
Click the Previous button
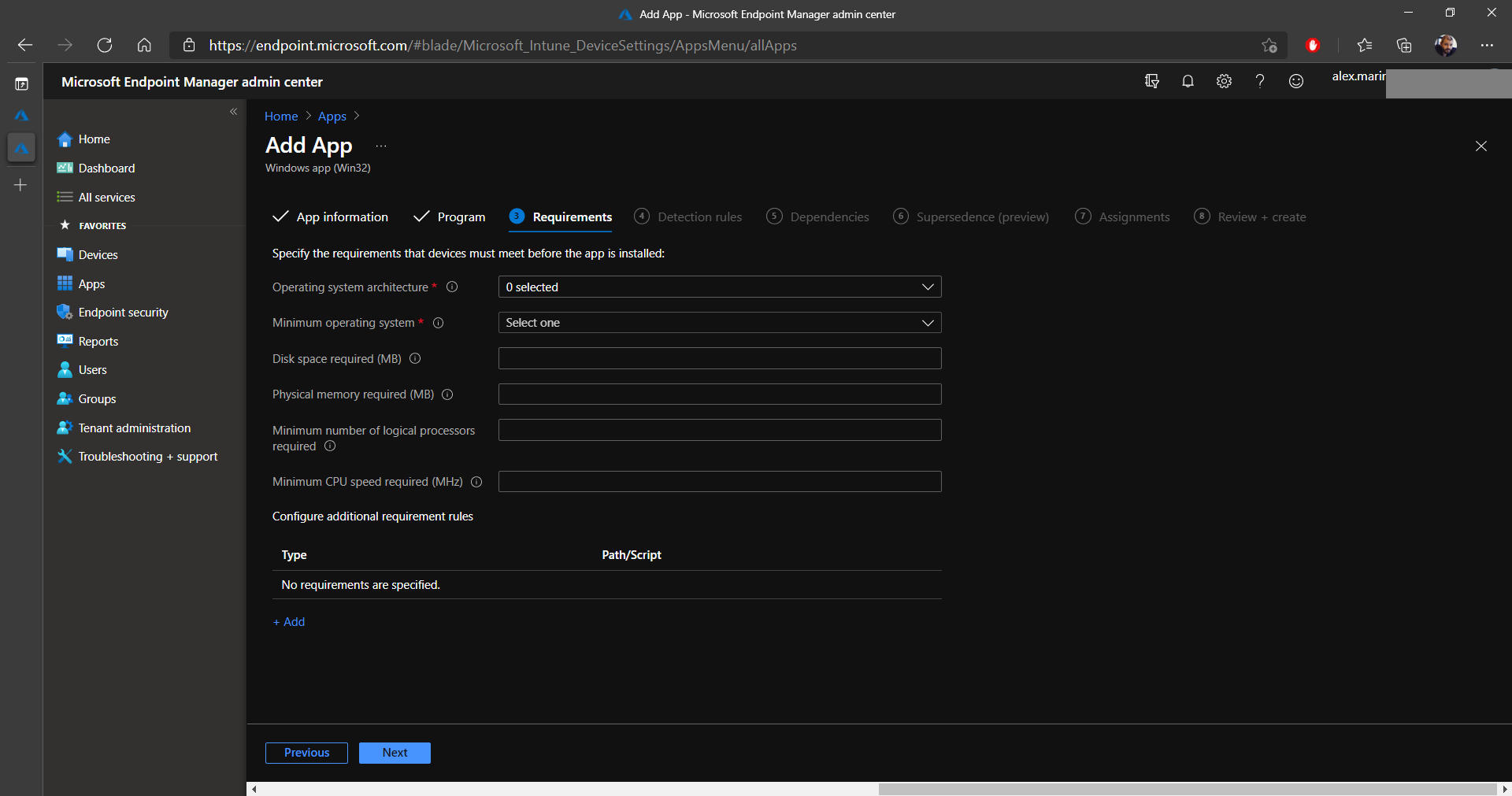(x=306, y=753)
